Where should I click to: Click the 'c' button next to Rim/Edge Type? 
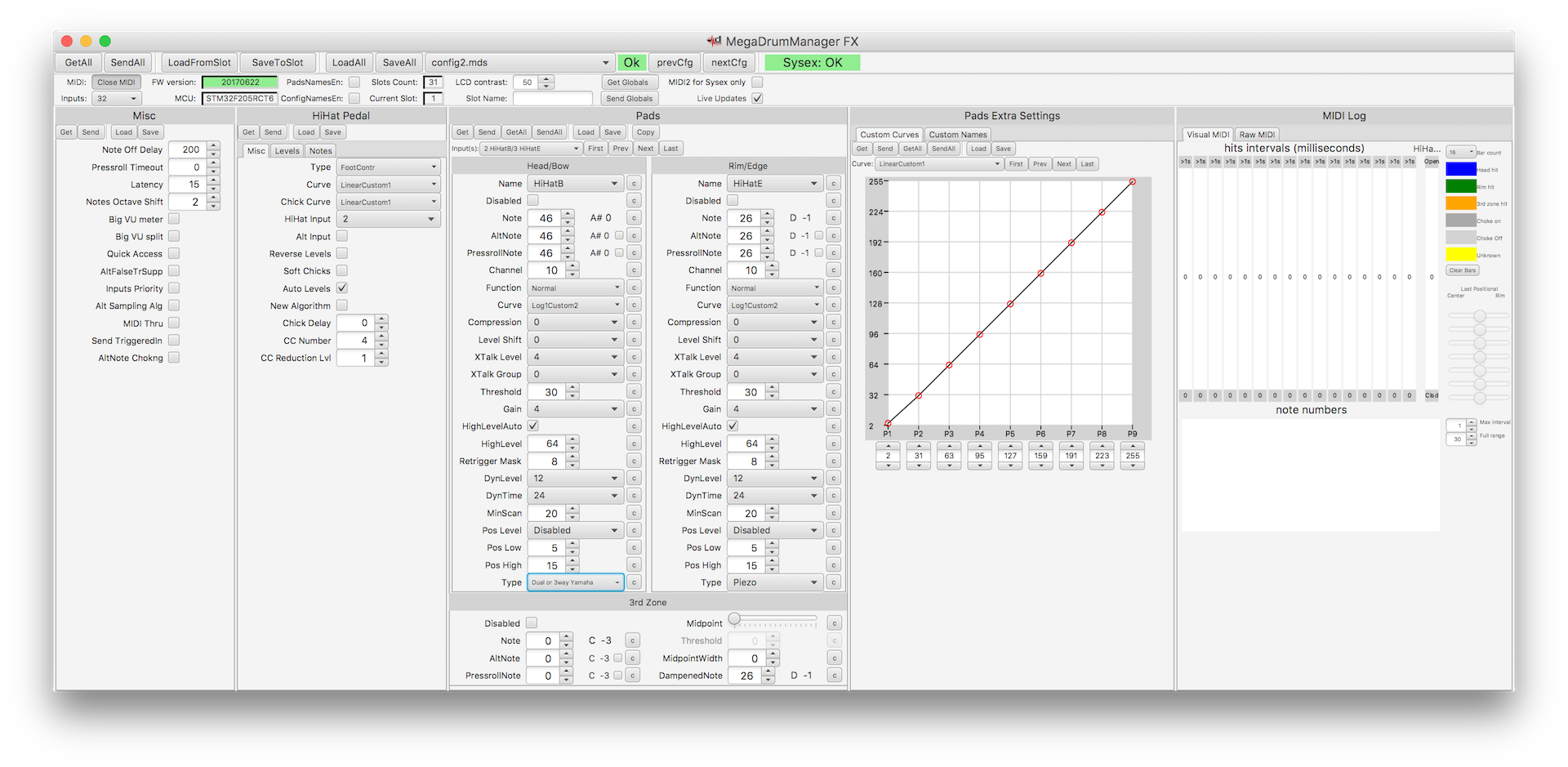click(833, 582)
